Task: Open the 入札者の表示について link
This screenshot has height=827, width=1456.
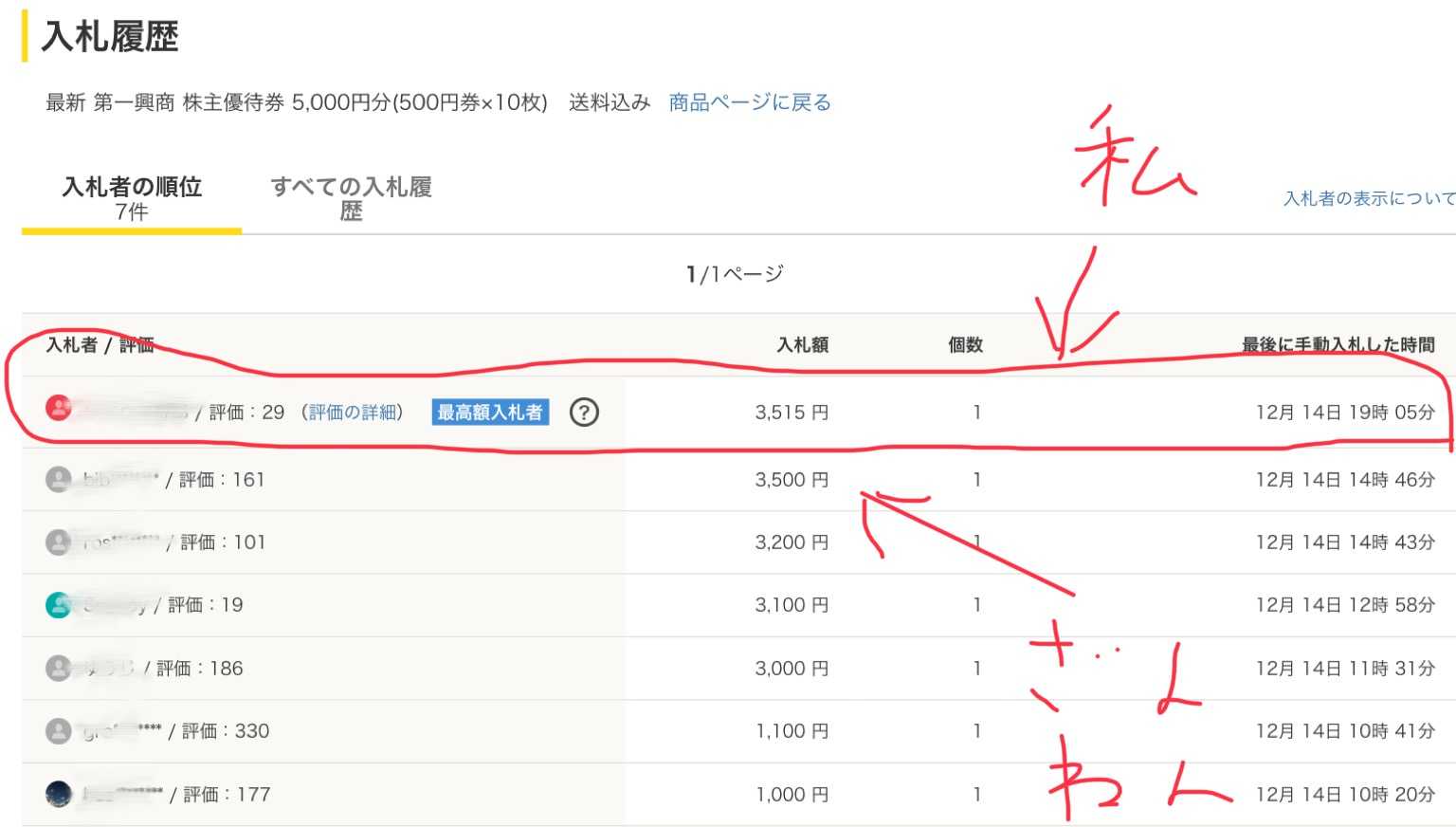Action: 1370,198
